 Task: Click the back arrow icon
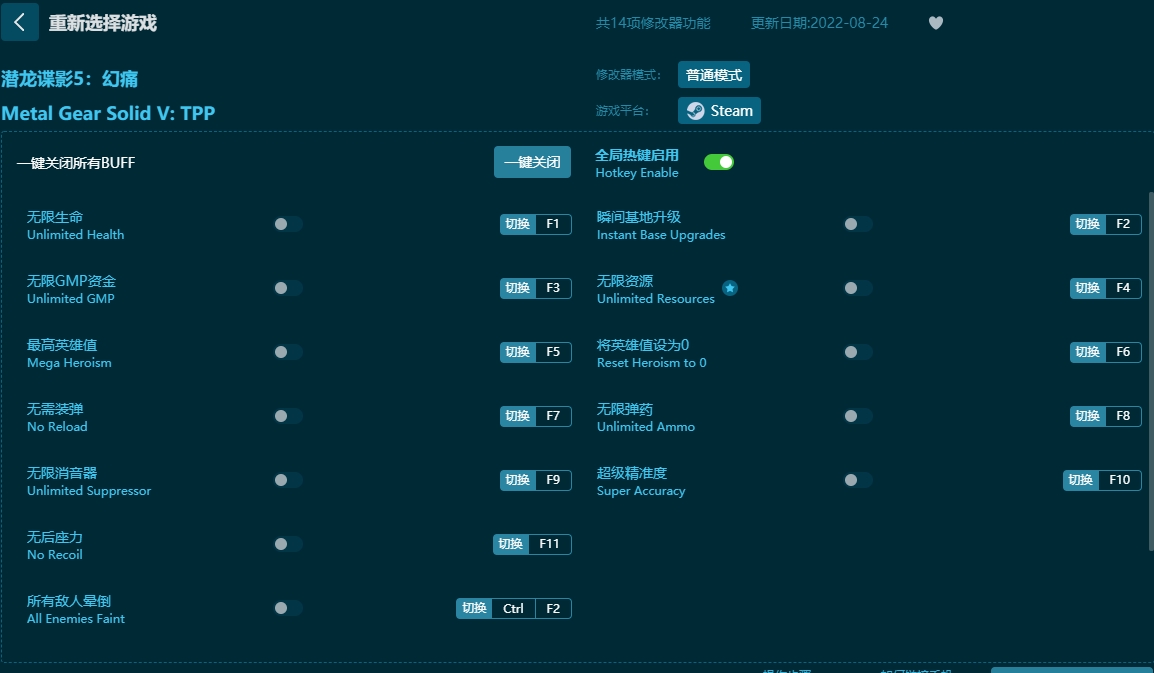coord(20,22)
